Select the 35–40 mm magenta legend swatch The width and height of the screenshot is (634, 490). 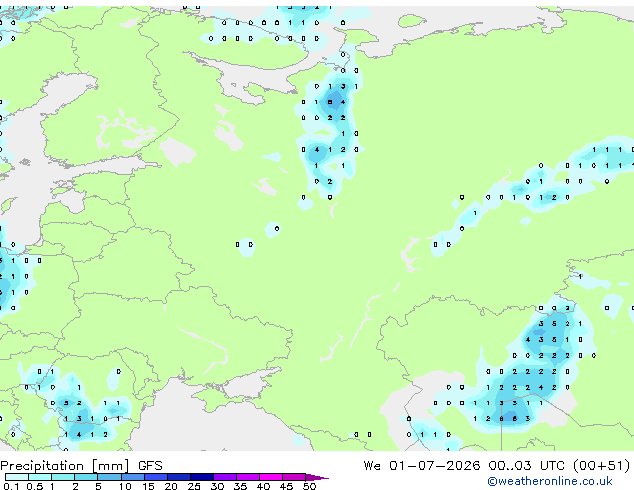coord(247,477)
